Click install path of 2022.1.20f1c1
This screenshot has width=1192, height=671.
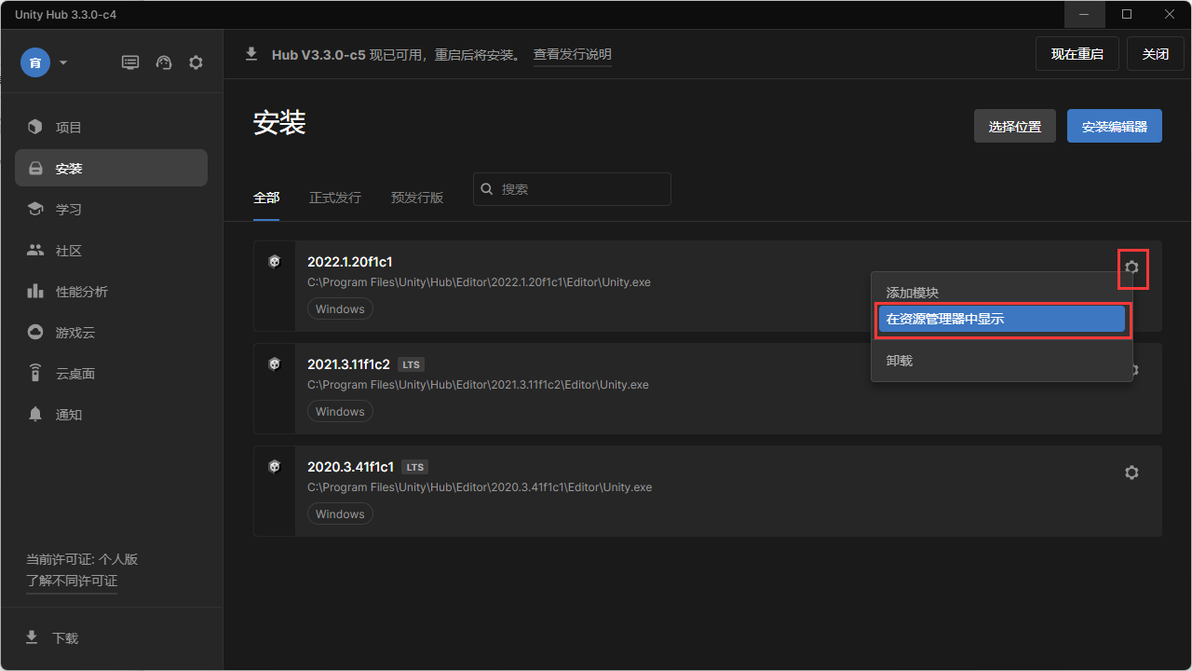click(479, 282)
